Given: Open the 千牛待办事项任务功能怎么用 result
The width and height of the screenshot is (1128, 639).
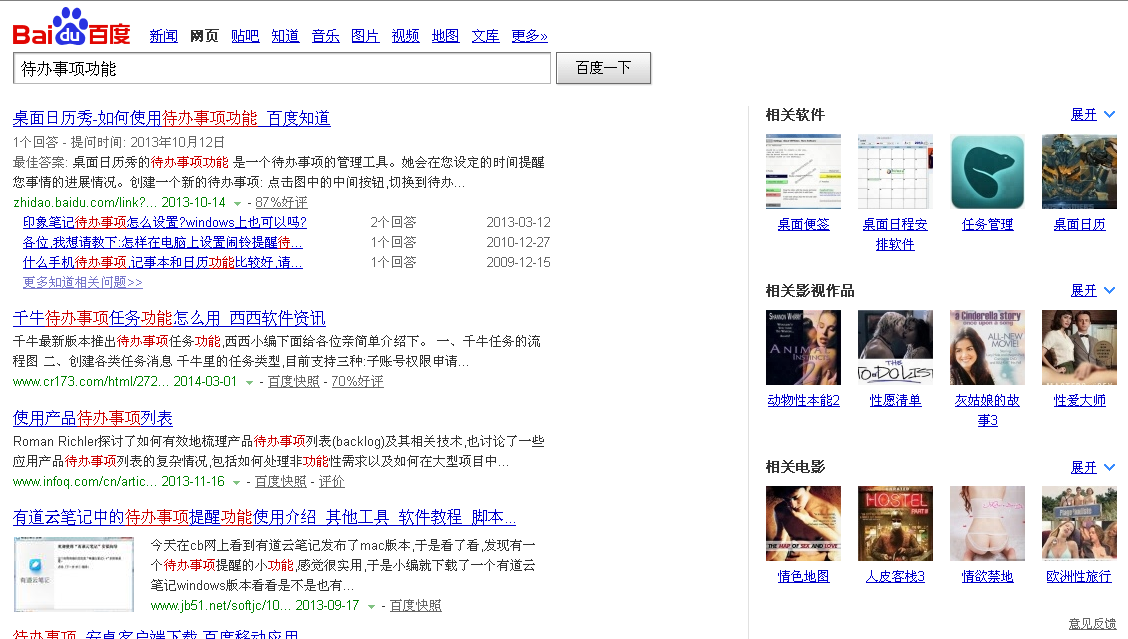Looking at the screenshot, I should [169, 319].
